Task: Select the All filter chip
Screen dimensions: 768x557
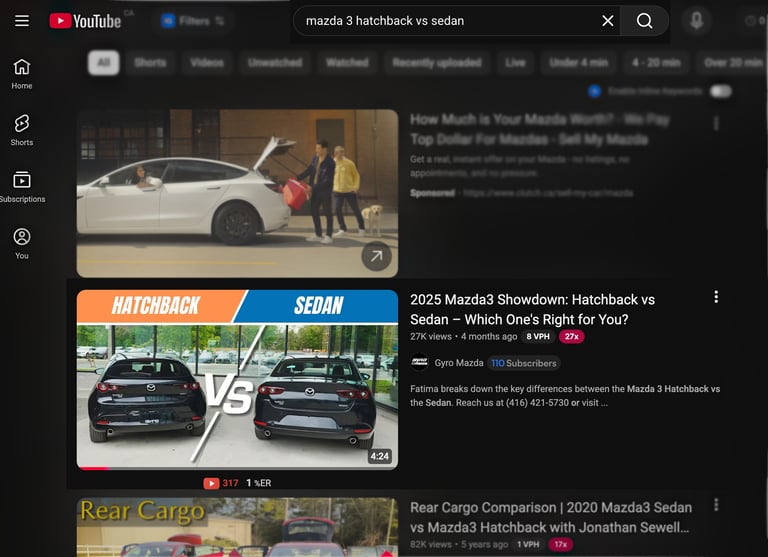Action: (103, 63)
